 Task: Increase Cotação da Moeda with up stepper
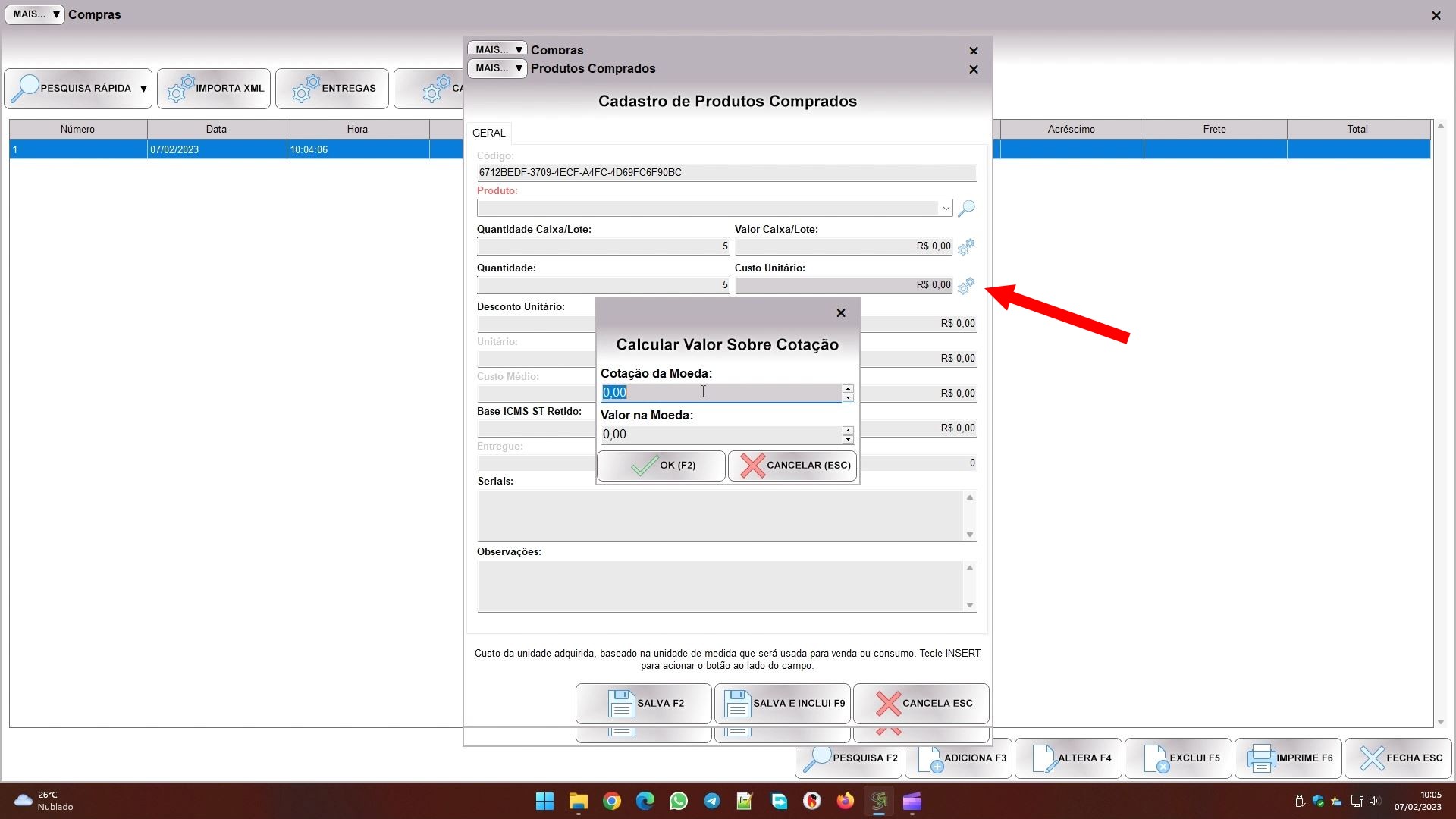tap(848, 389)
